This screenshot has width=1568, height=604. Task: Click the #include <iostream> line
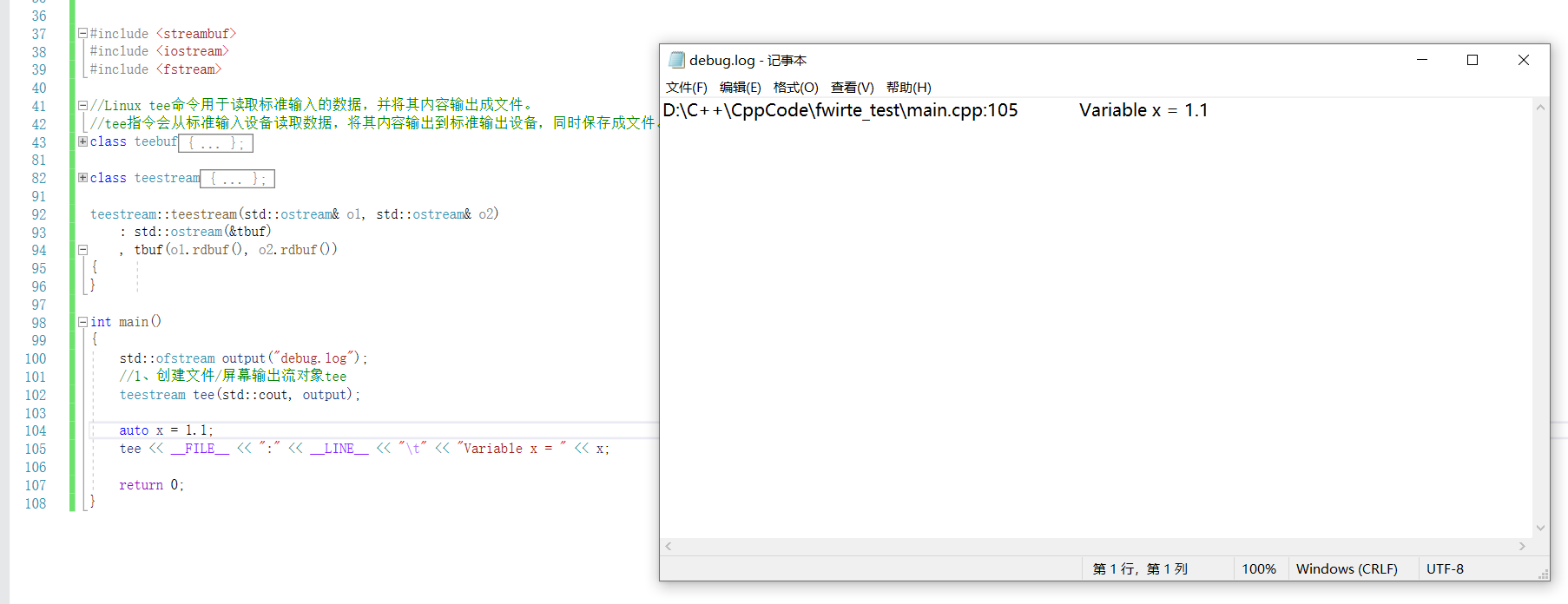159,51
